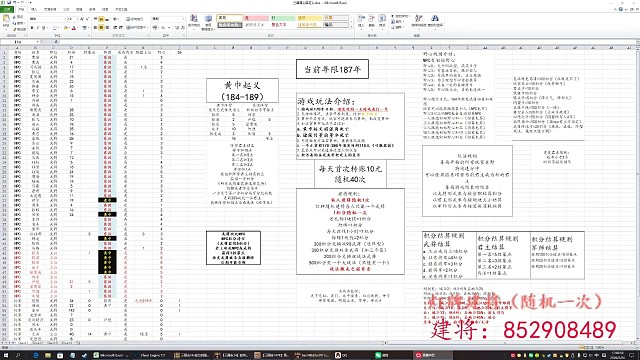
Task: Toggle top vertical alignment
Action: pos(96,19)
